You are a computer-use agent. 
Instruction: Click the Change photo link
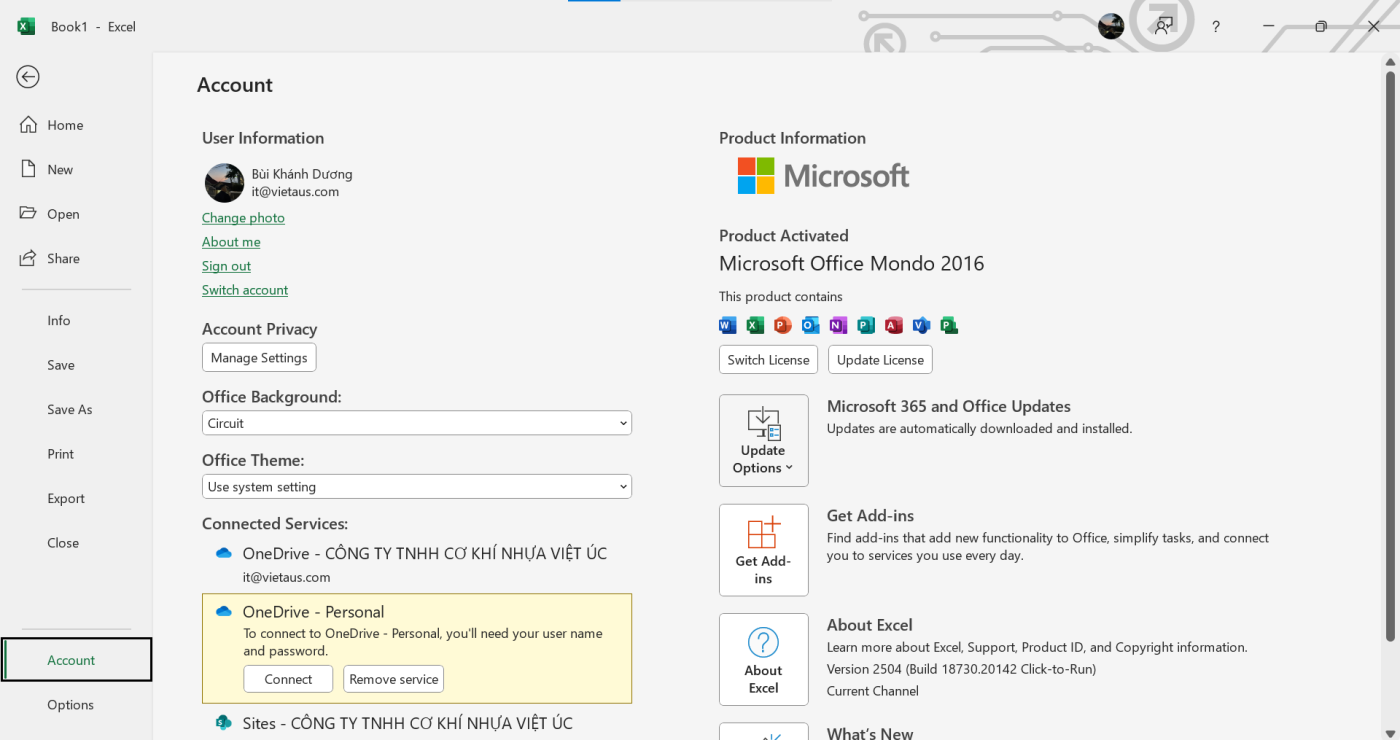(243, 218)
